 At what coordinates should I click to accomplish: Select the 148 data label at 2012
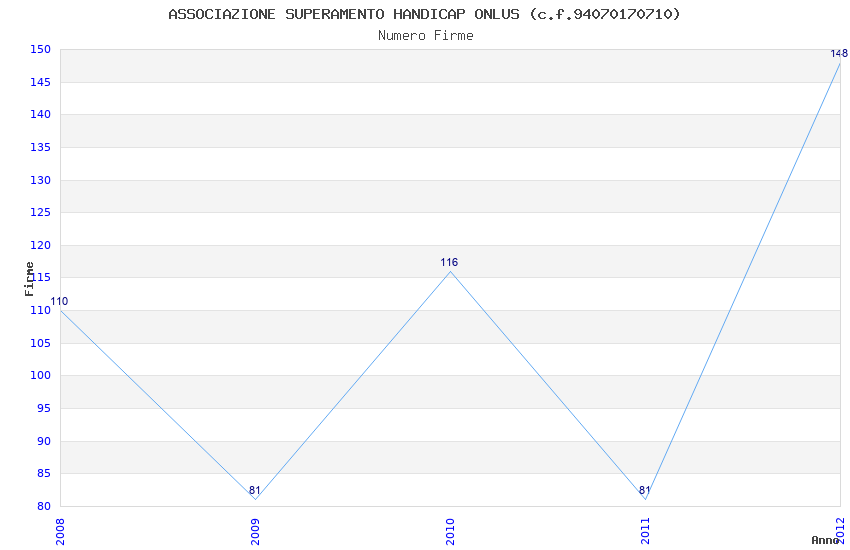[839, 54]
